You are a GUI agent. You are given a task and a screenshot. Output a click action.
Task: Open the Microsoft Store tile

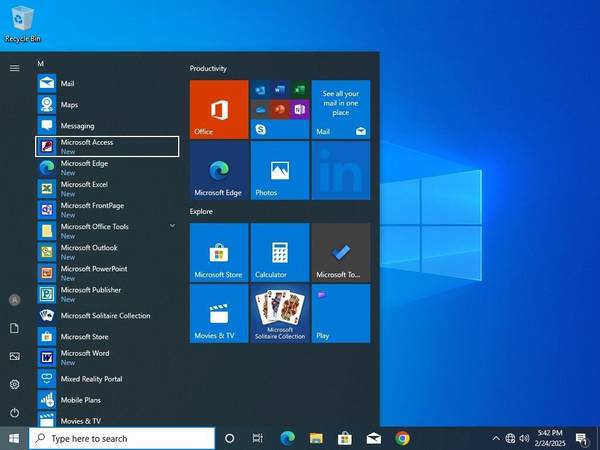coord(218,252)
